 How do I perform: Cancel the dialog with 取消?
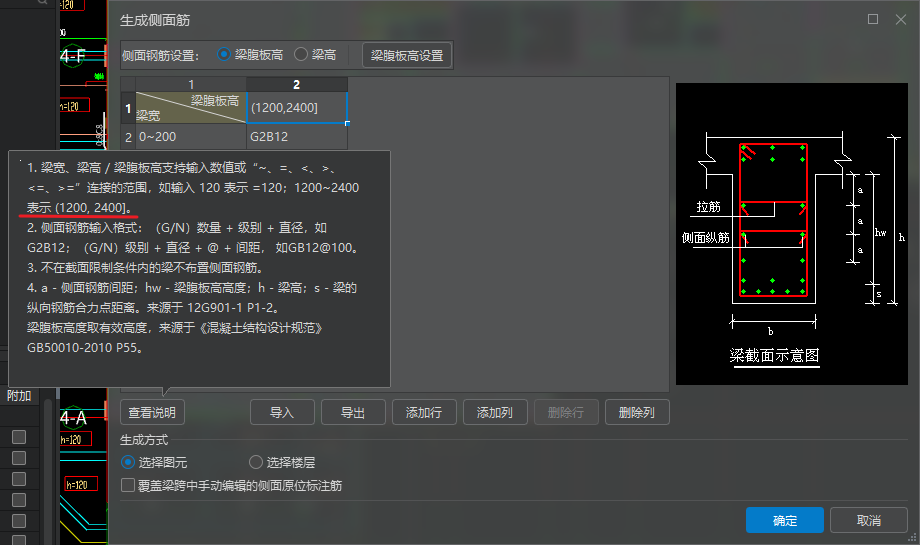click(x=869, y=520)
